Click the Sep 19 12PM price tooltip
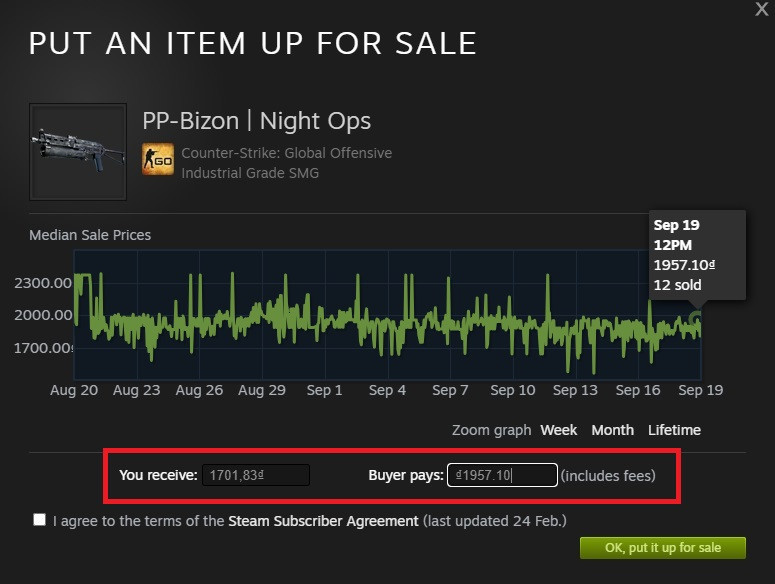Screen dimensions: 775x584 [697, 255]
